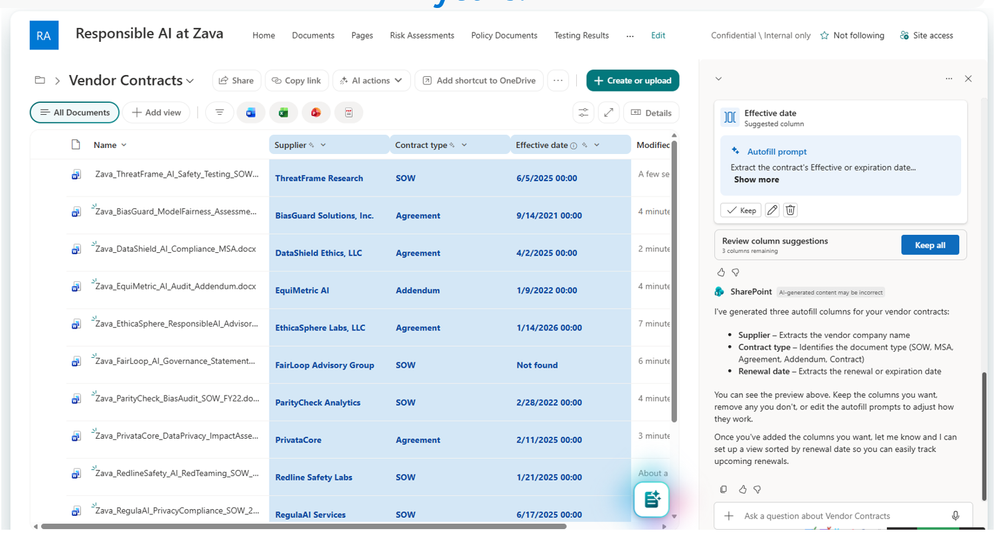999x537 pixels.
Task: Collapse the side panel using the chevron
Action: [x=718, y=79]
